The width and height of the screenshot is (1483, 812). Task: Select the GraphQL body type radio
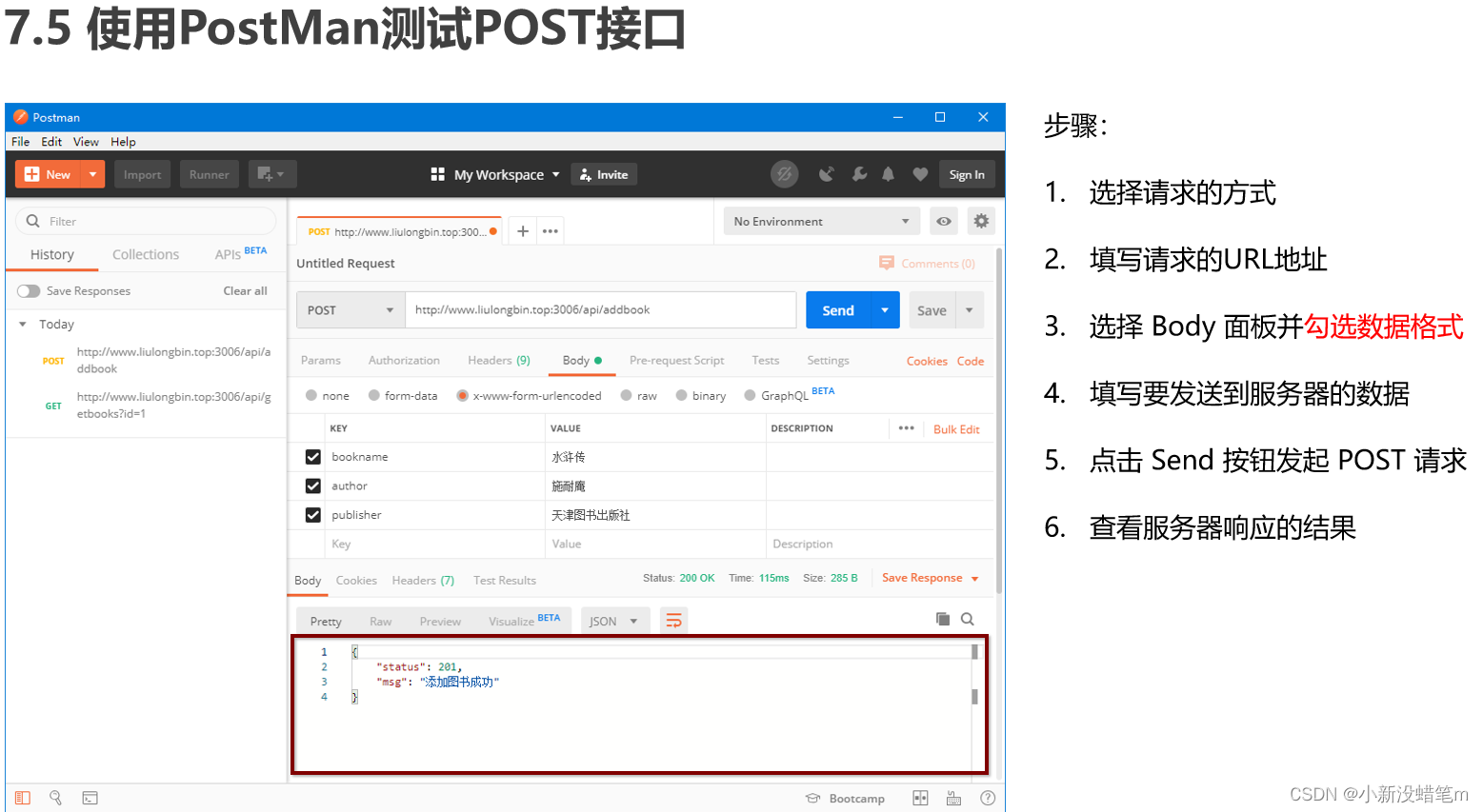tap(751, 395)
